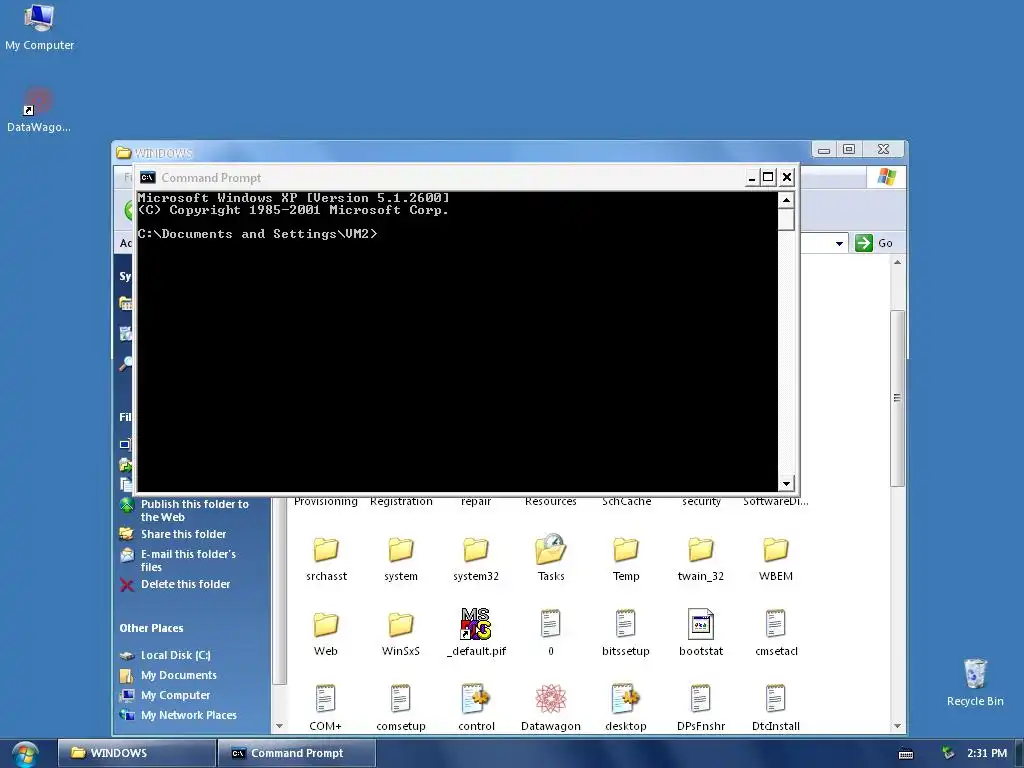
Task: Switch to WINDOWS taskbar button
Action: [136, 753]
